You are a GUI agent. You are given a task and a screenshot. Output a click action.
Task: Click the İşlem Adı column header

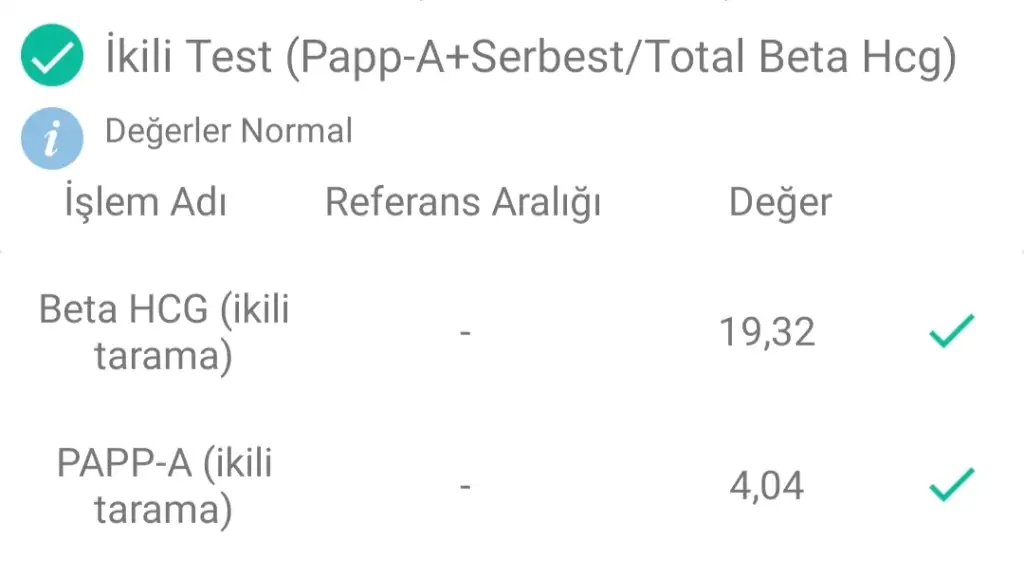[x=145, y=202]
